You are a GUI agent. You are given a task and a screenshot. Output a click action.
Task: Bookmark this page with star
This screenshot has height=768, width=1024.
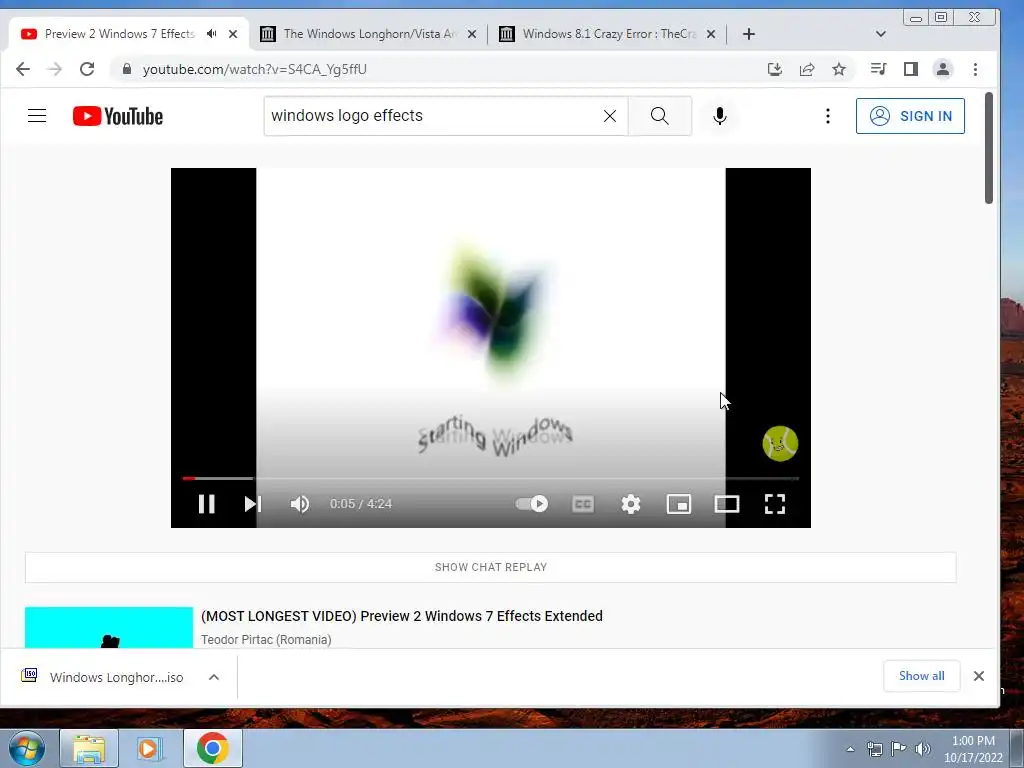(x=839, y=69)
